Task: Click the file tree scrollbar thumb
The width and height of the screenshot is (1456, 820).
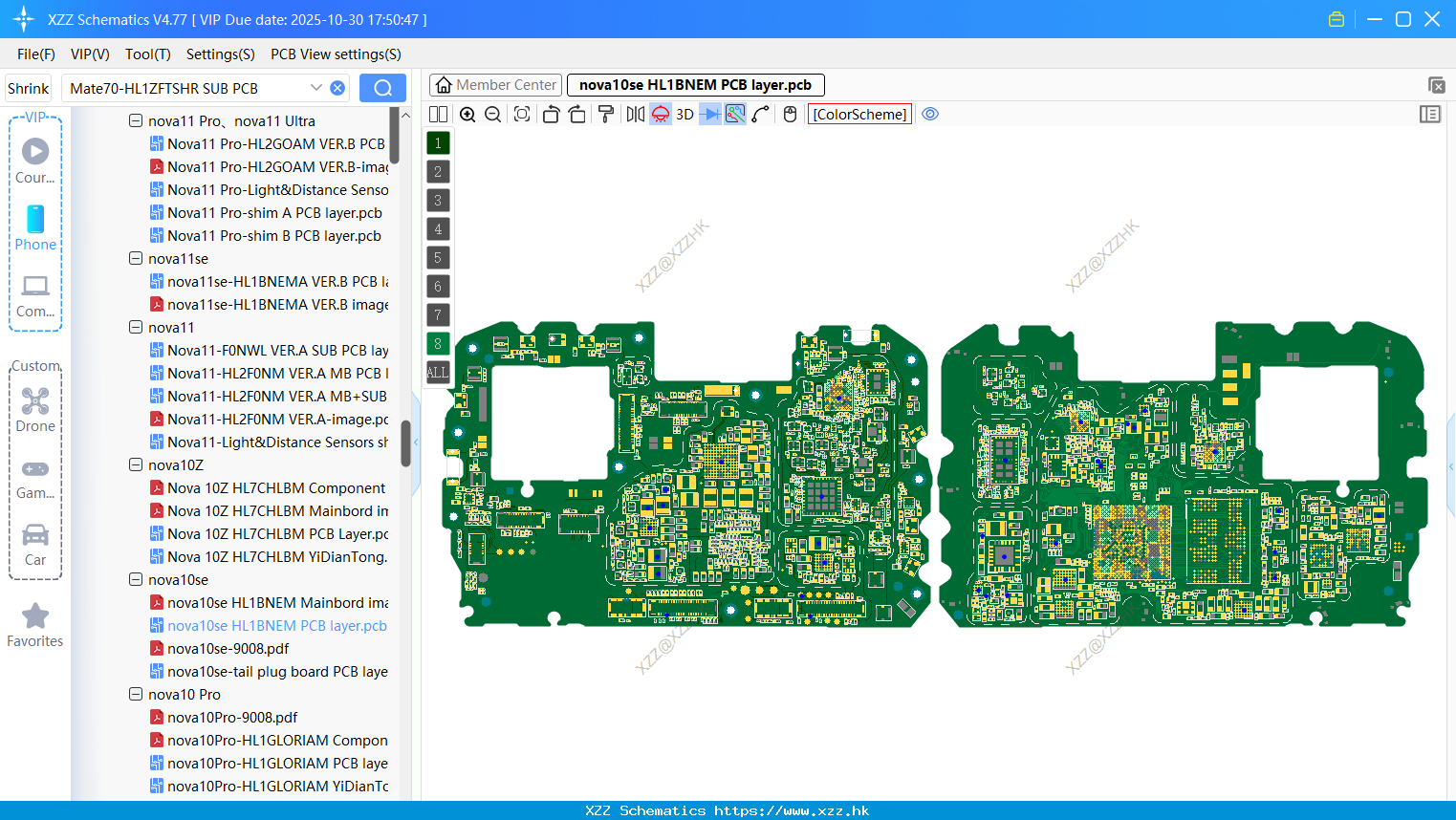Action: point(405,444)
